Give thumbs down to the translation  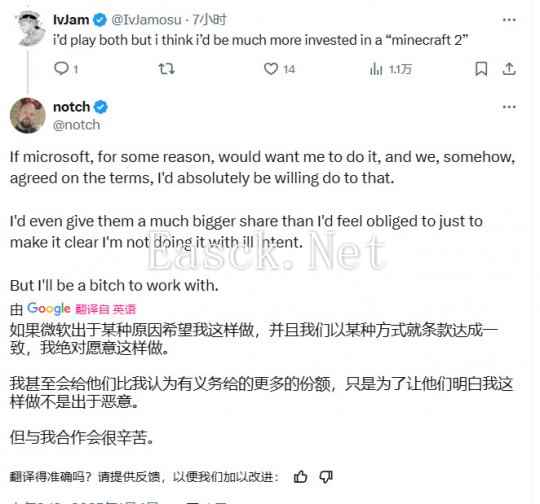click(326, 477)
